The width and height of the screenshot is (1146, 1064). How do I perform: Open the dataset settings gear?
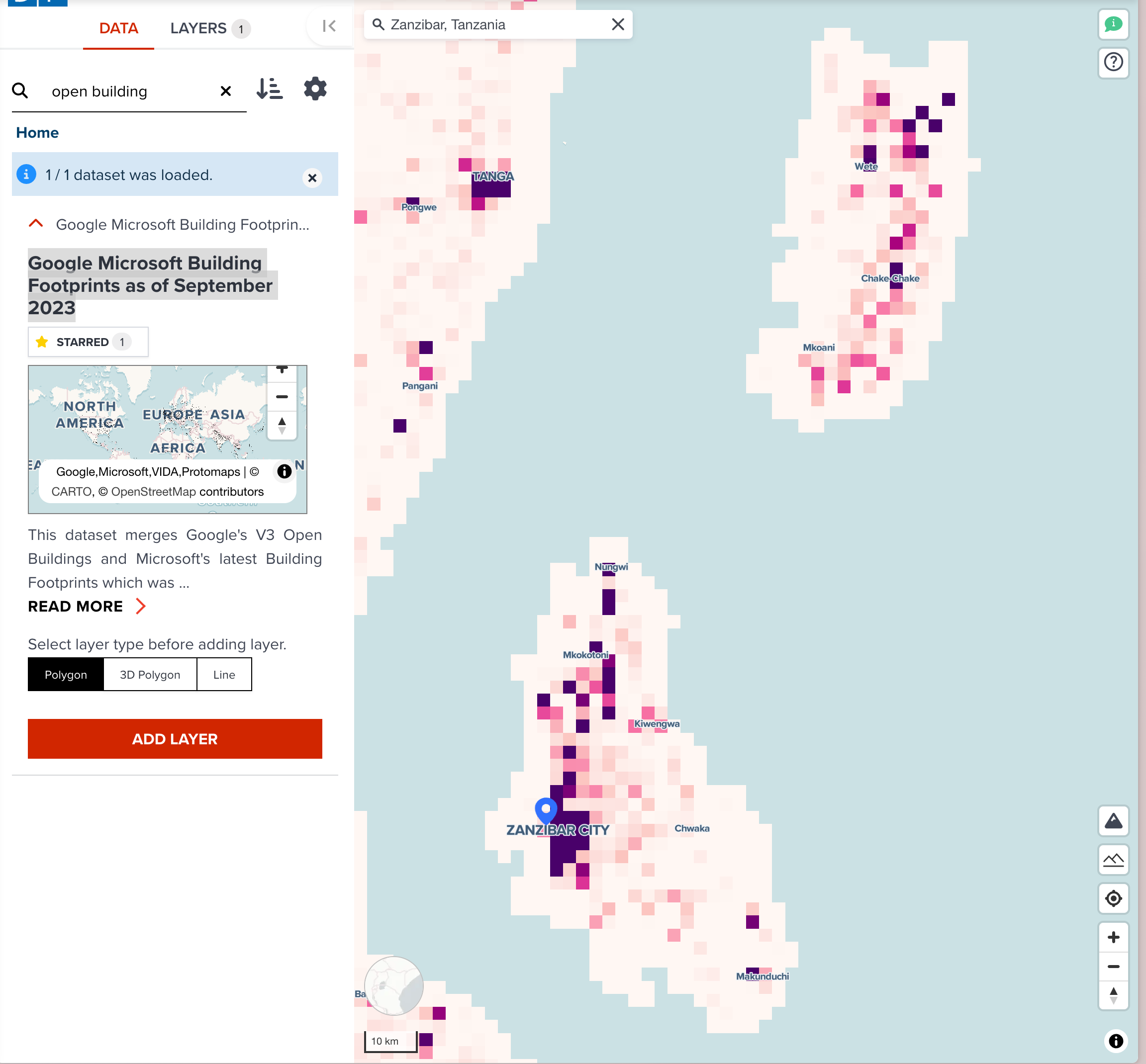[315, 89]
